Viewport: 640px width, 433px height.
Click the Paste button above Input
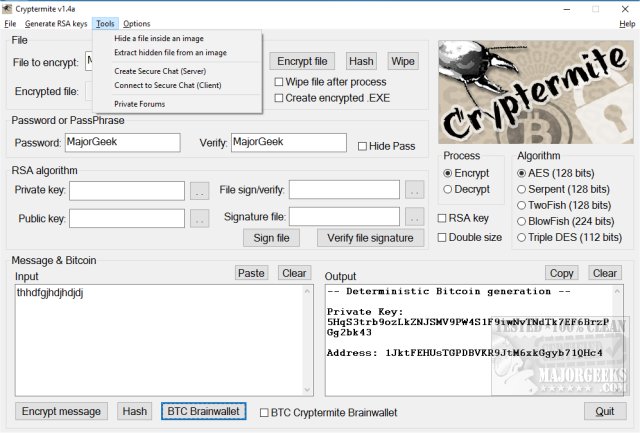(251, 273)
